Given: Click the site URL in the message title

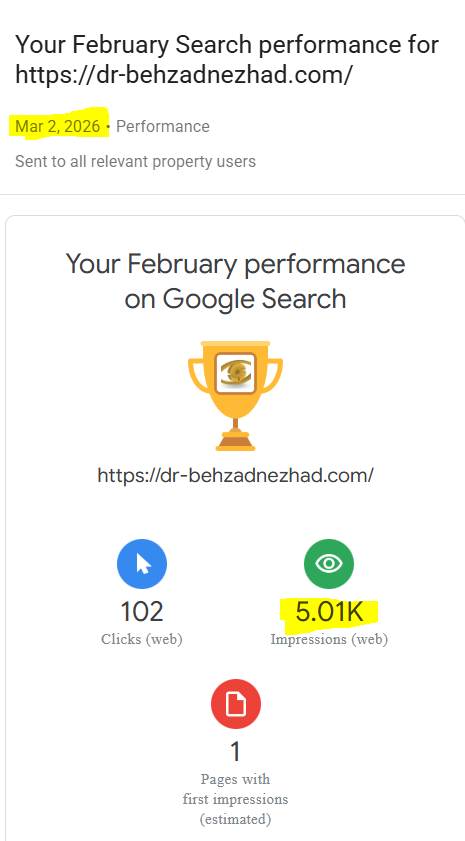Looking at the screenshot, I should pos(183,75).
